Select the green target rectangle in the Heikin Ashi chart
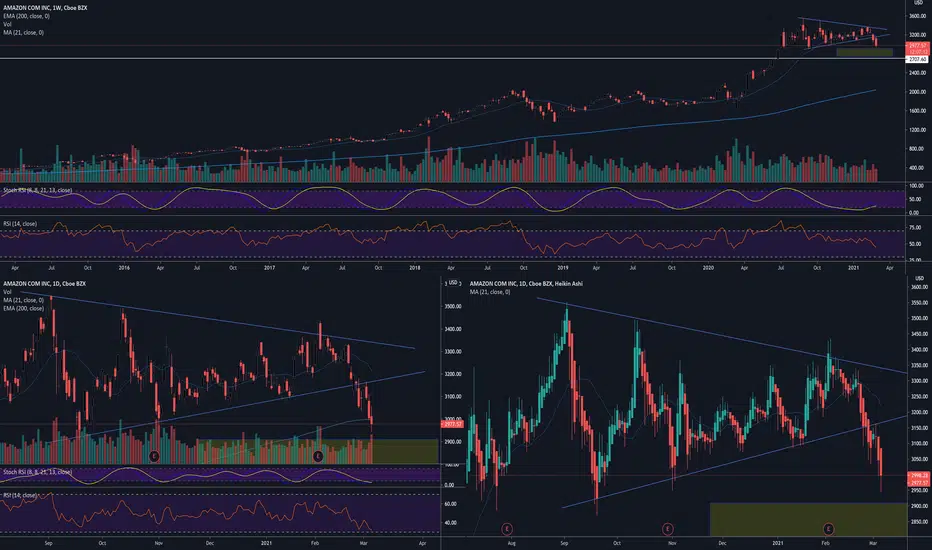932x550 pixels. 808,520
